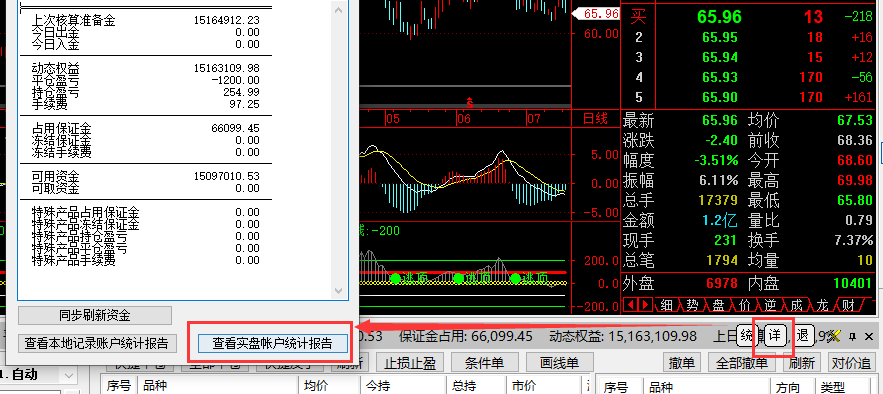This screenshot has height=394, width=883.
Task: Click the 外盘 value 6978
Action: click(x=722, y=283)
